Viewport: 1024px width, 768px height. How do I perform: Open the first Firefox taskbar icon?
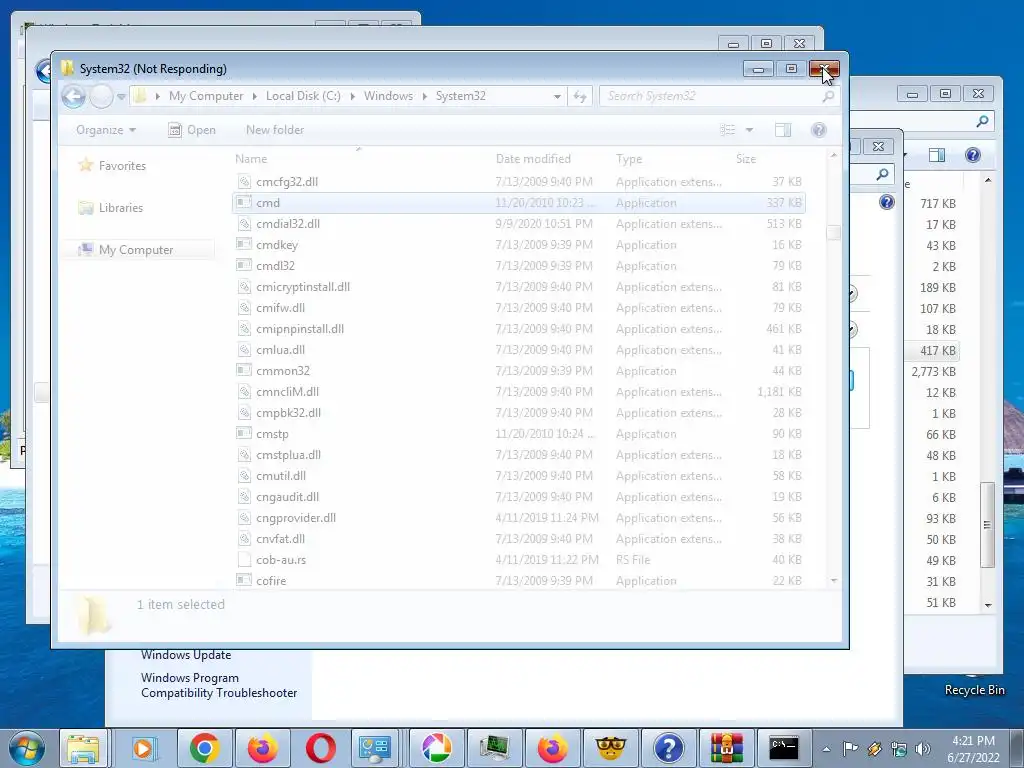pyautogui.click(x=263, y=748)
